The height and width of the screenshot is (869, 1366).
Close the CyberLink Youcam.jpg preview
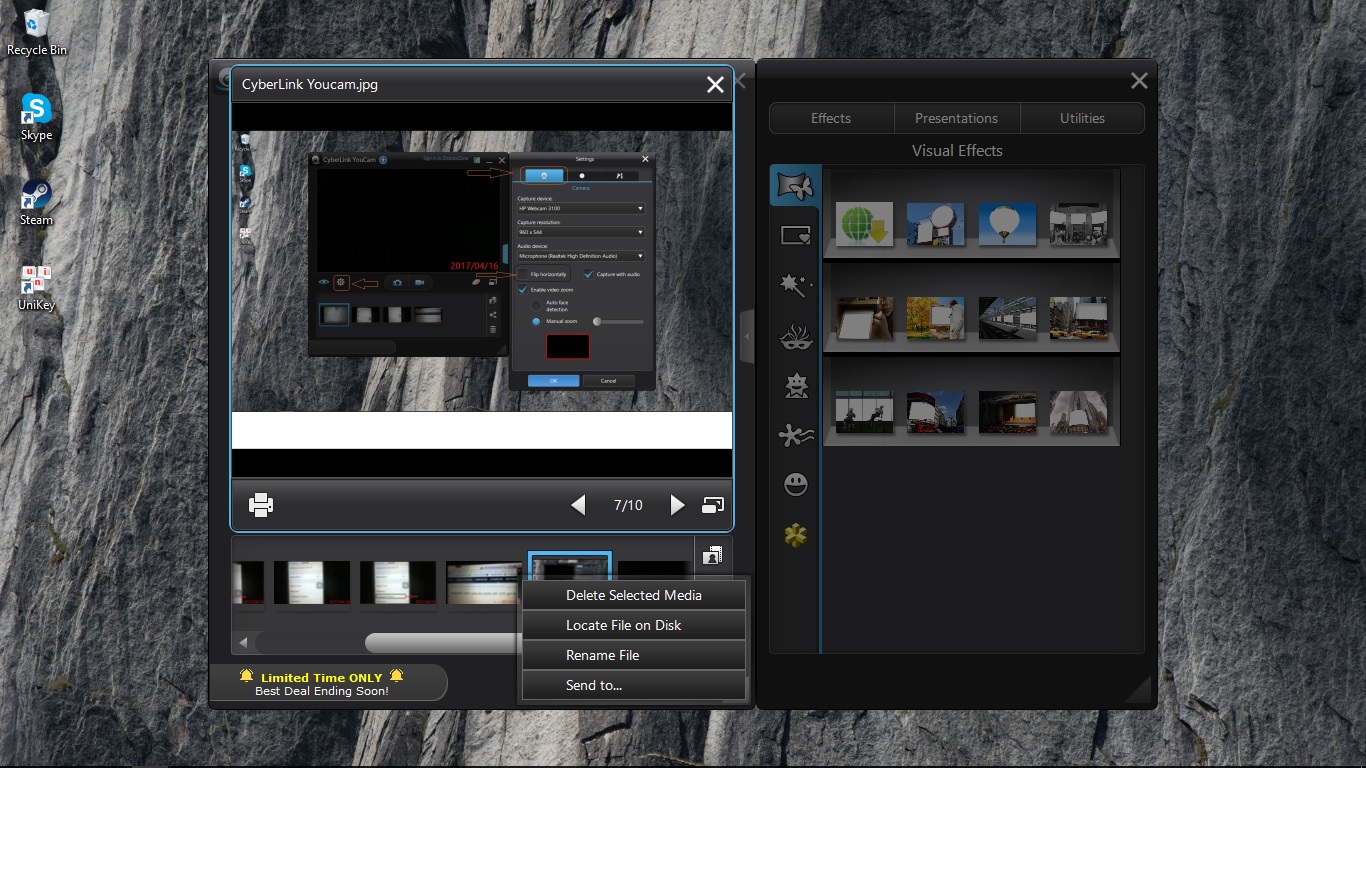click(x=715, y=85)
